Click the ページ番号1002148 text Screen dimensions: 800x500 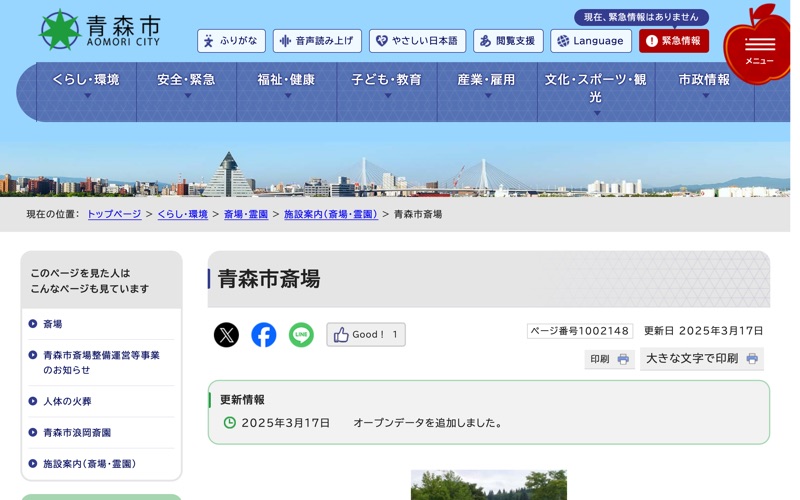(x=580, y=331)
